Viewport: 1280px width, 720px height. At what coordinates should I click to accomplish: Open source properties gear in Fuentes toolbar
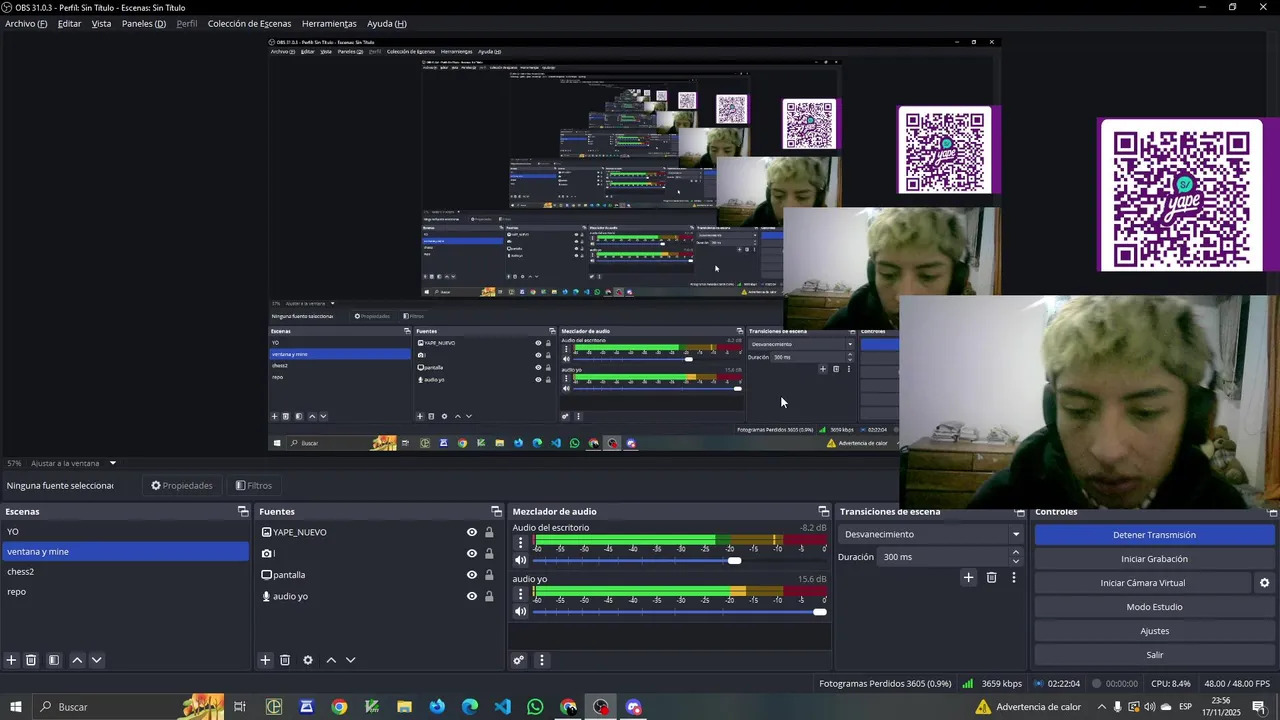308,660
